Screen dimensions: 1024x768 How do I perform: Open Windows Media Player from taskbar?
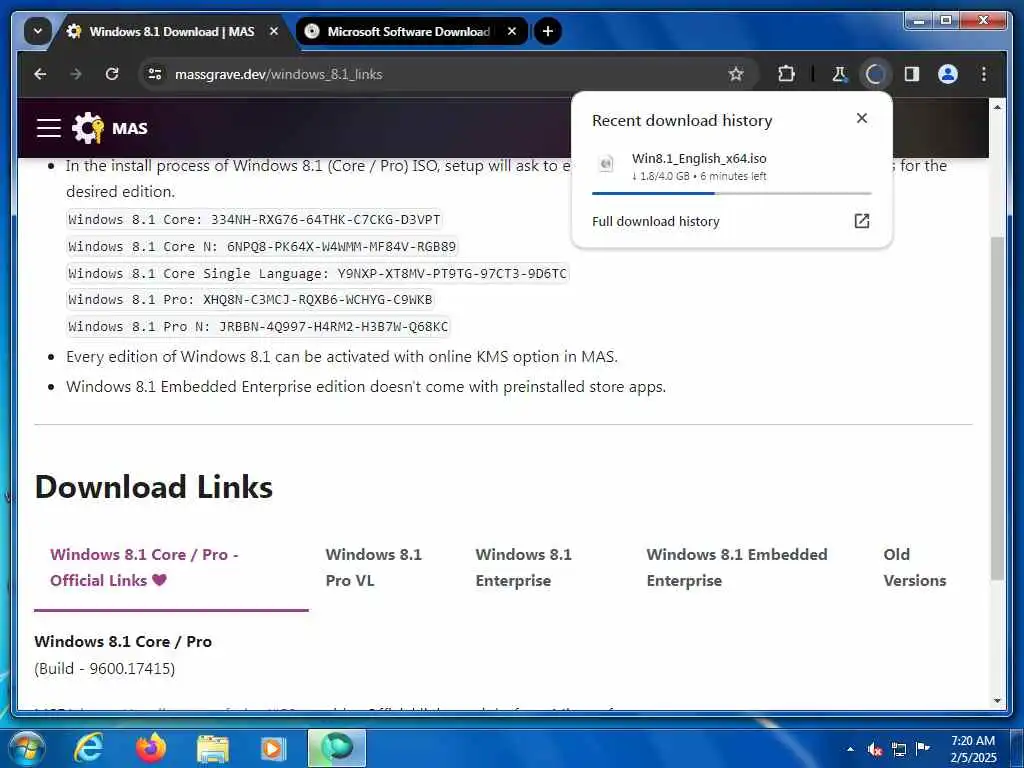click(x=273, y=748)
